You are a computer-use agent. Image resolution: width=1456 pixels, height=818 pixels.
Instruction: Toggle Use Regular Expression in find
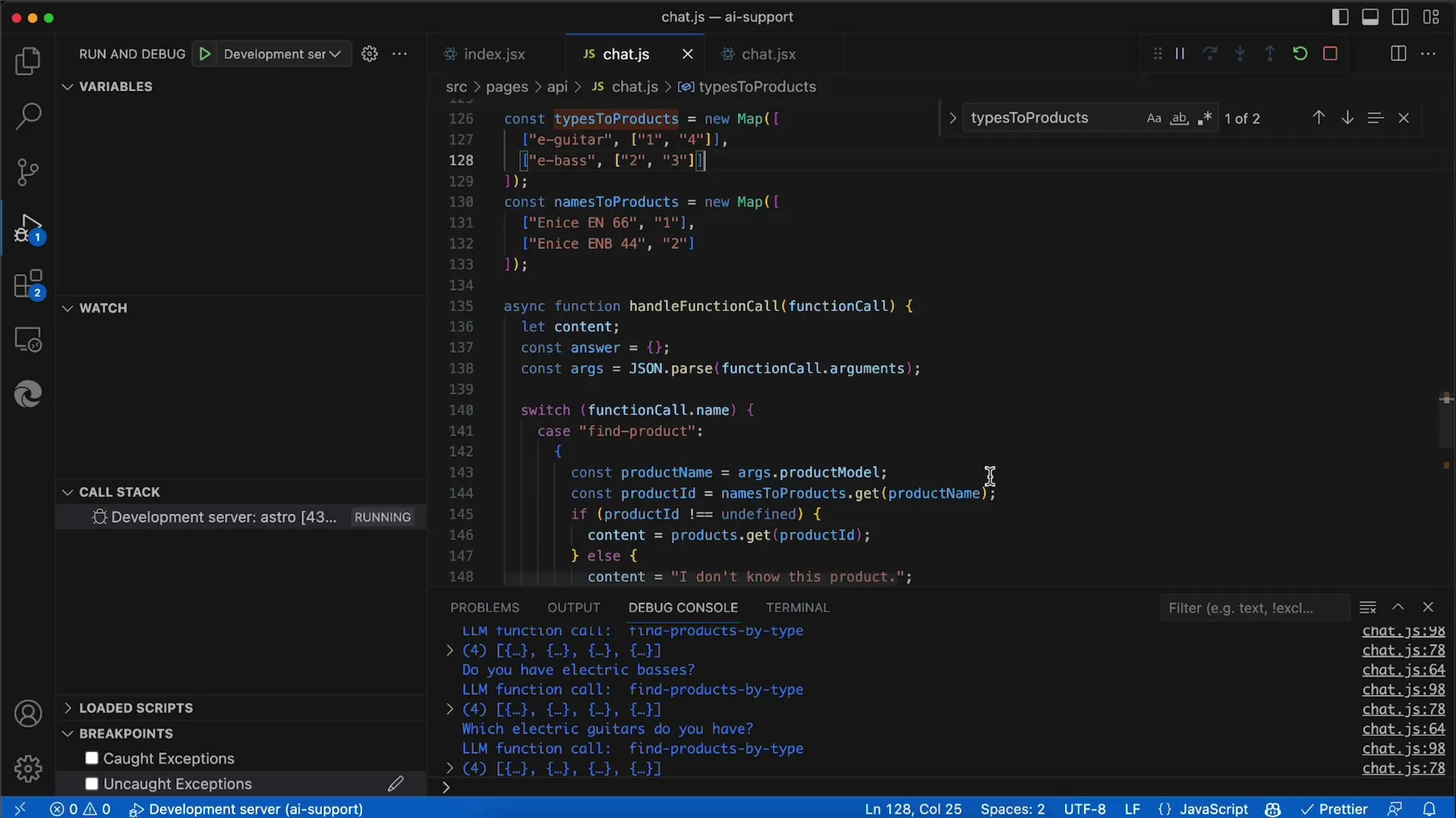pos(1204,118)
